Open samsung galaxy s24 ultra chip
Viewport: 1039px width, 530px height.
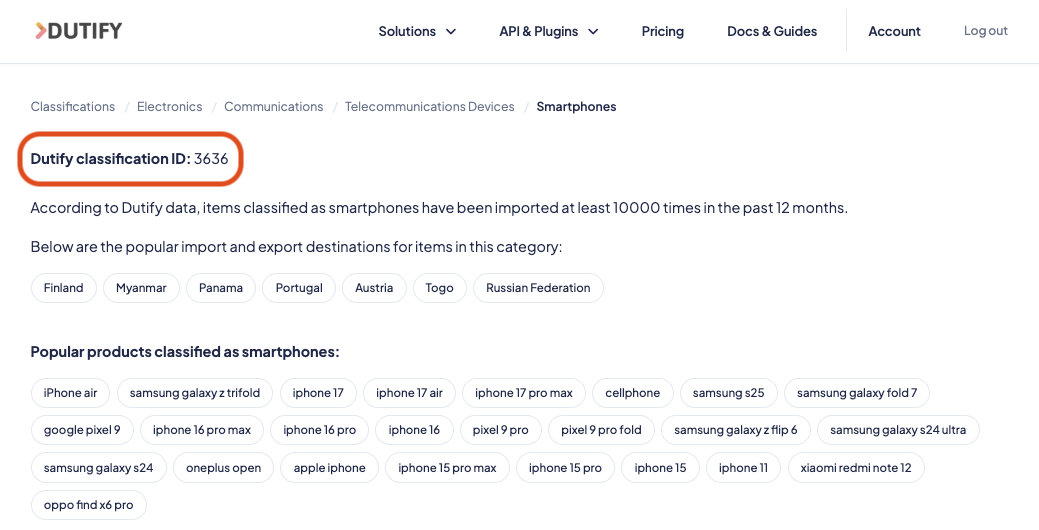pos(898,430)
